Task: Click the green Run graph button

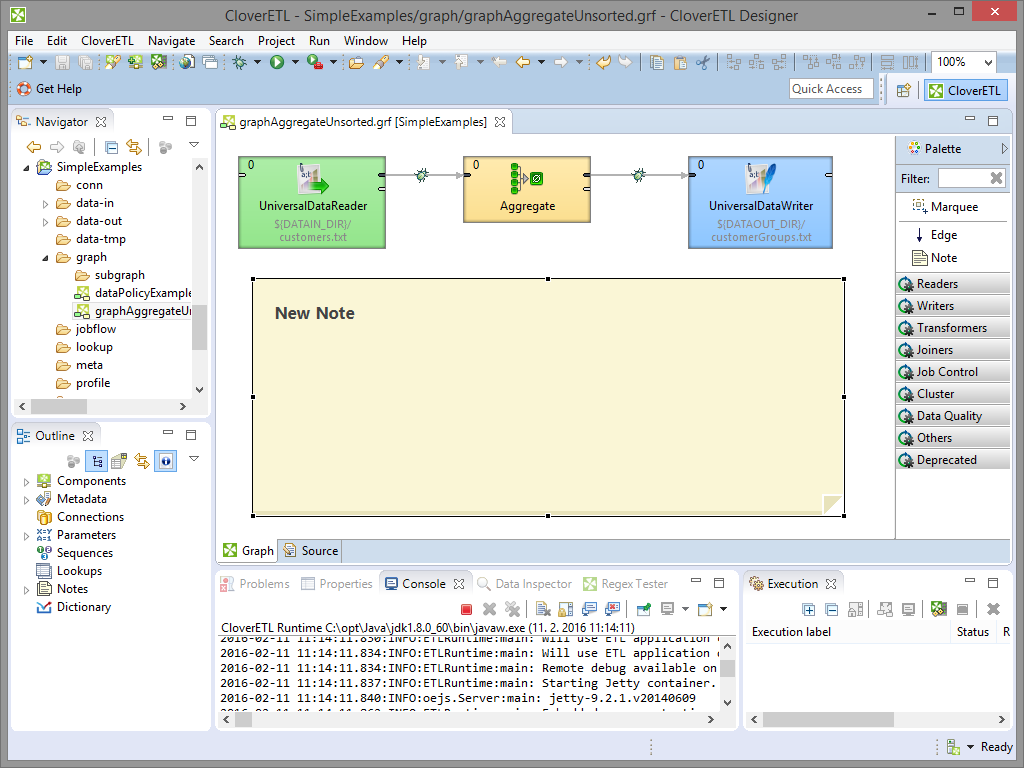Action: [276, 63]
